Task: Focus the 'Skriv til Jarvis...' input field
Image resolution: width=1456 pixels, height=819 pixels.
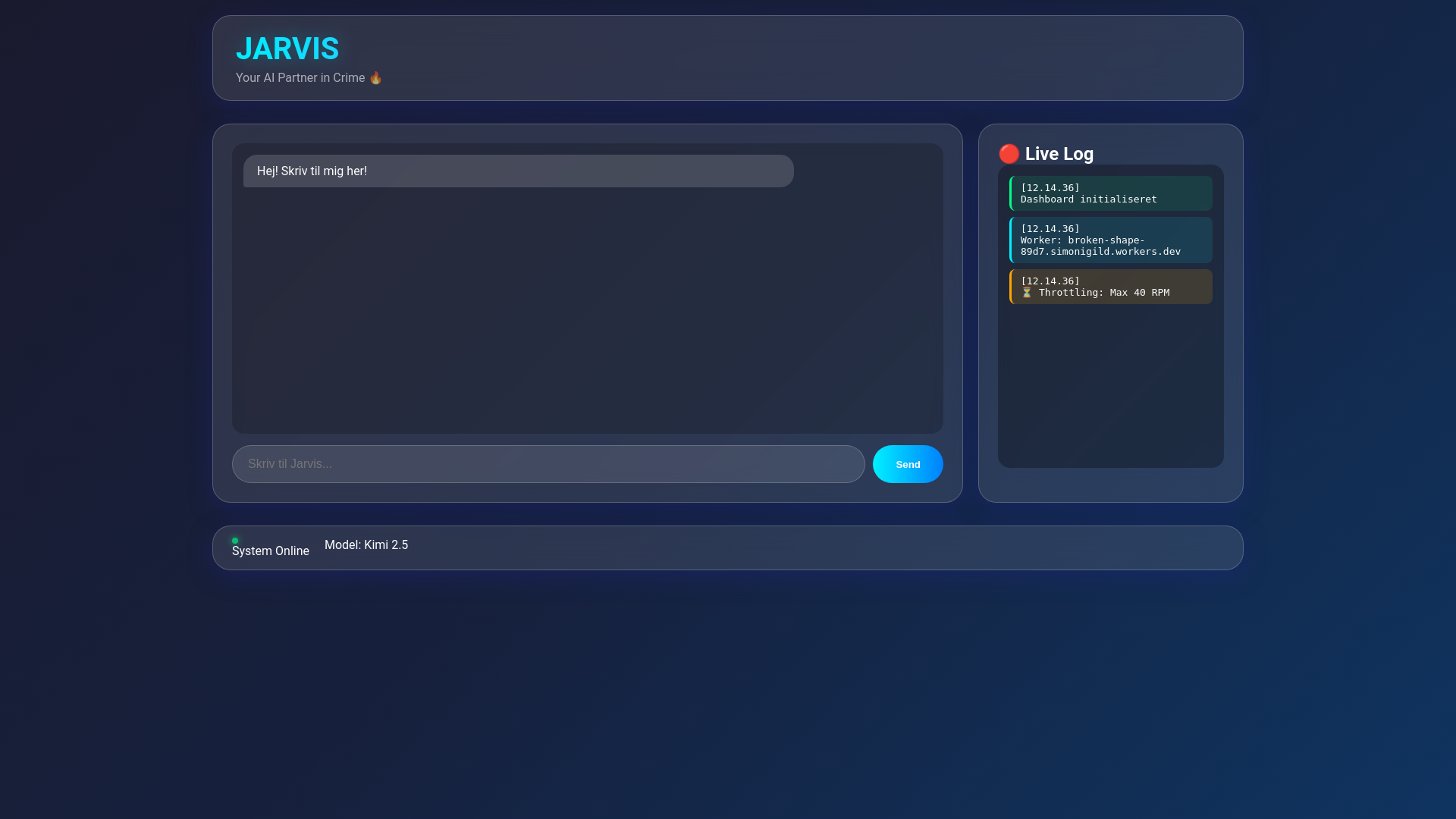Action: (x=548, y=464)
